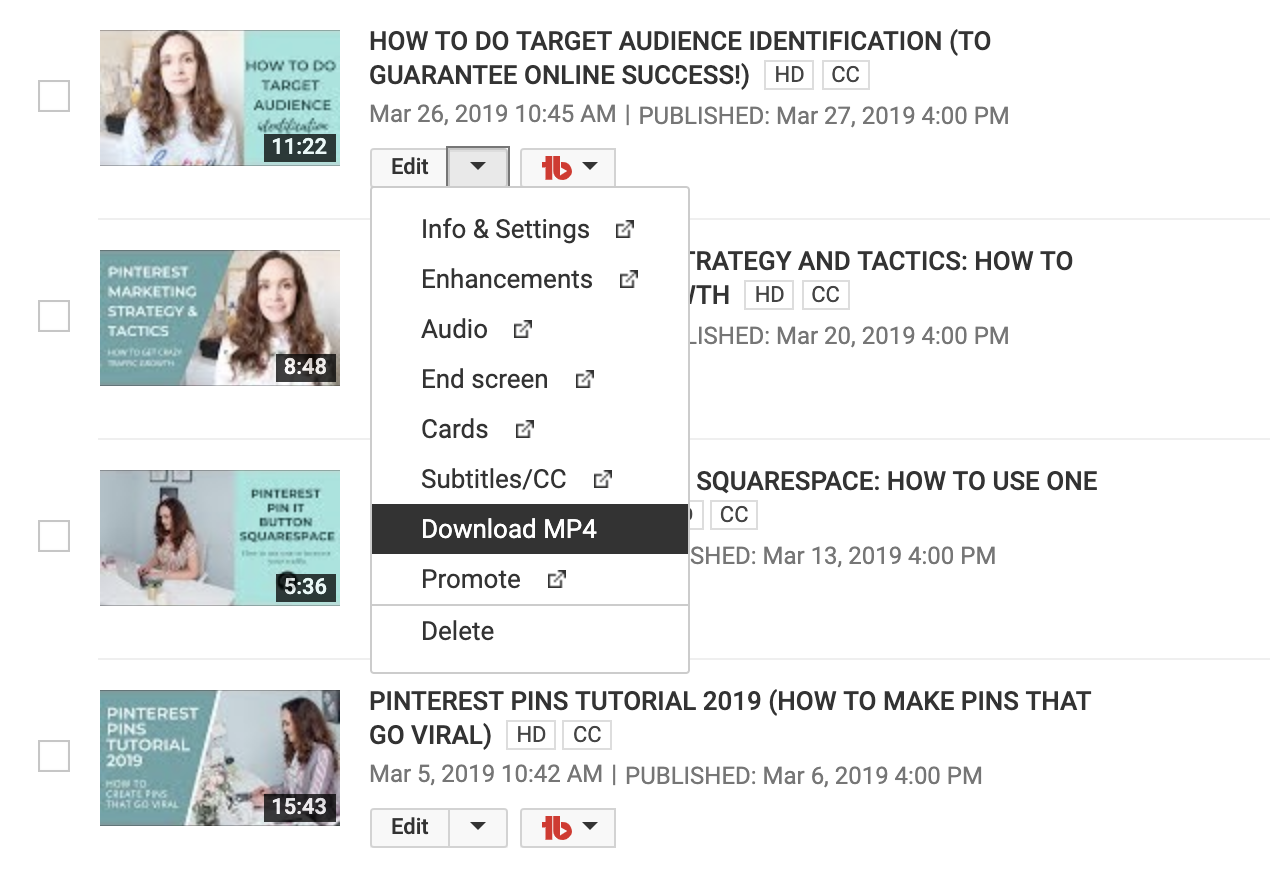
Task: Open Info & Settings from the dropdown menu
Action: tap(529, 229)
